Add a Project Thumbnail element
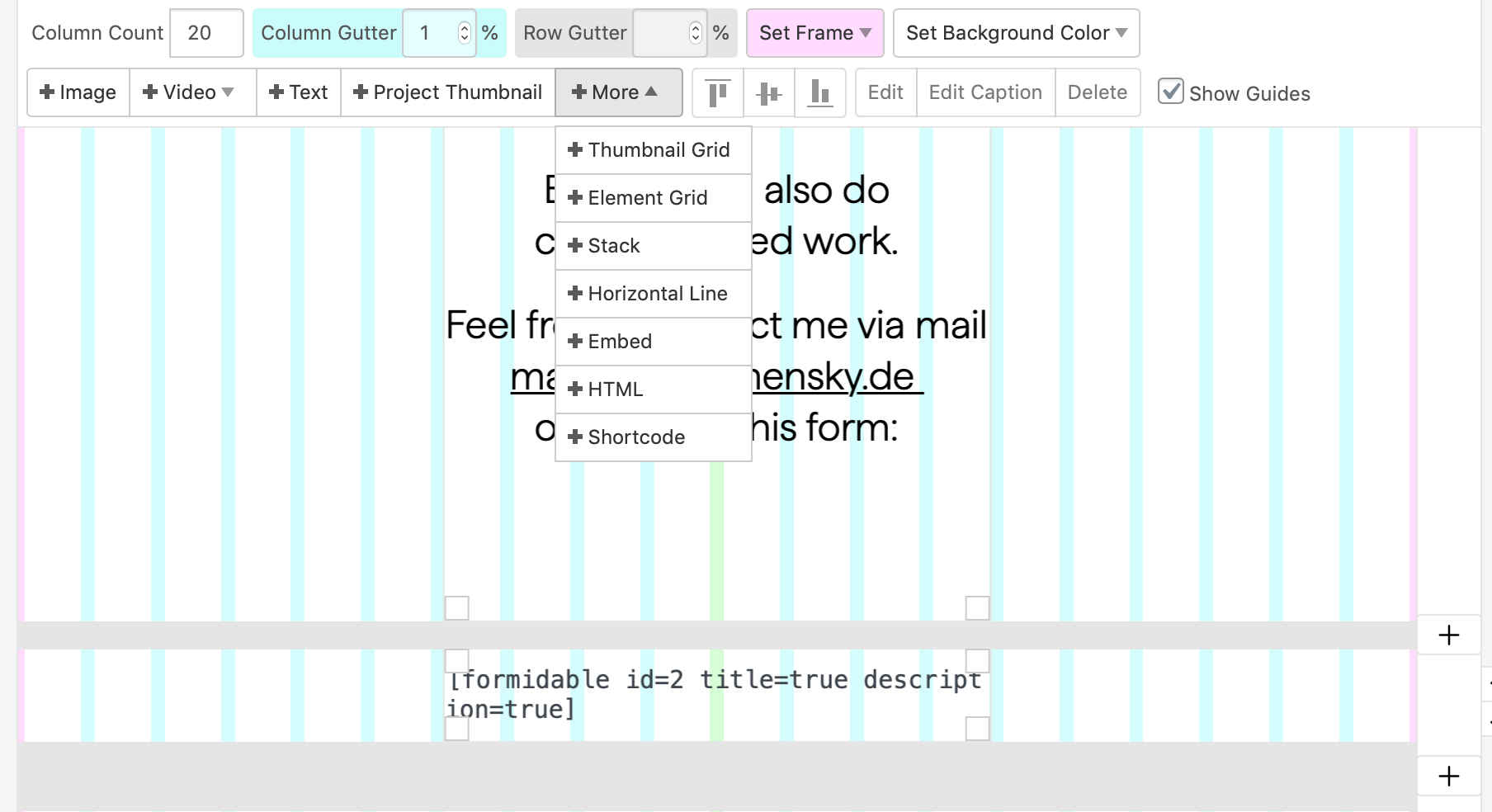This screenshot has height=812, width=1492. pyautogui.click(x=447, y=92)
